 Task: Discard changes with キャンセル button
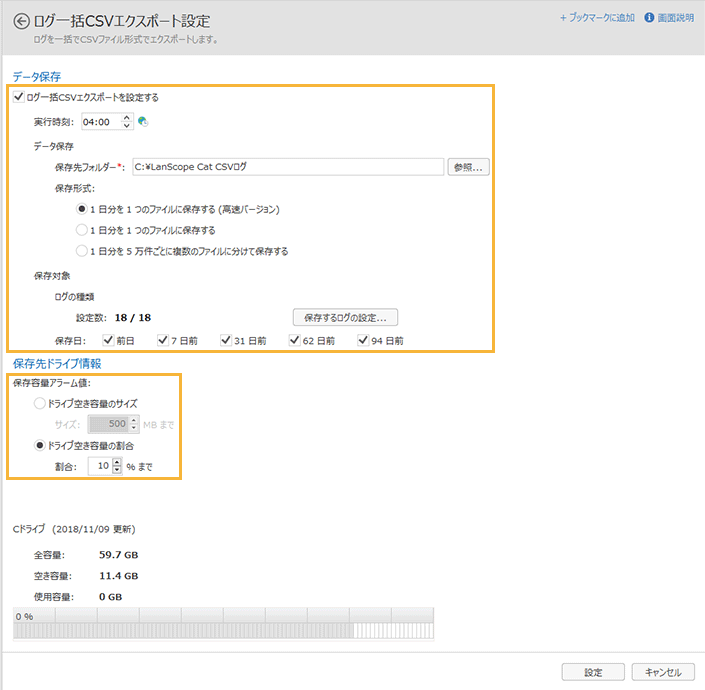tap(663, 672)
